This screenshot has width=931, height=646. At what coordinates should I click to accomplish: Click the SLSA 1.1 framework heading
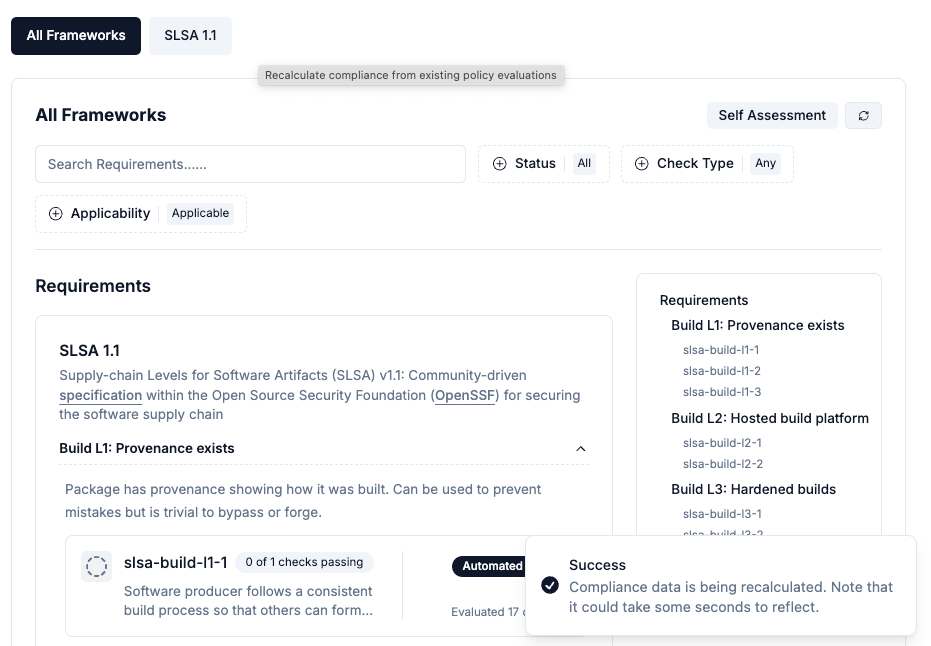coord(89,351)
